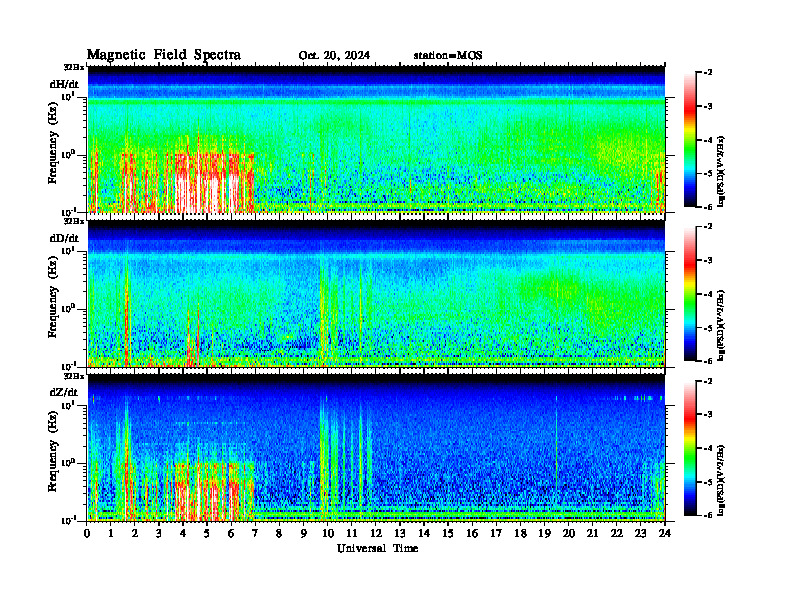Click hour tick label "17" on time axis
The image size is (792, 612).
coord(496,533)
